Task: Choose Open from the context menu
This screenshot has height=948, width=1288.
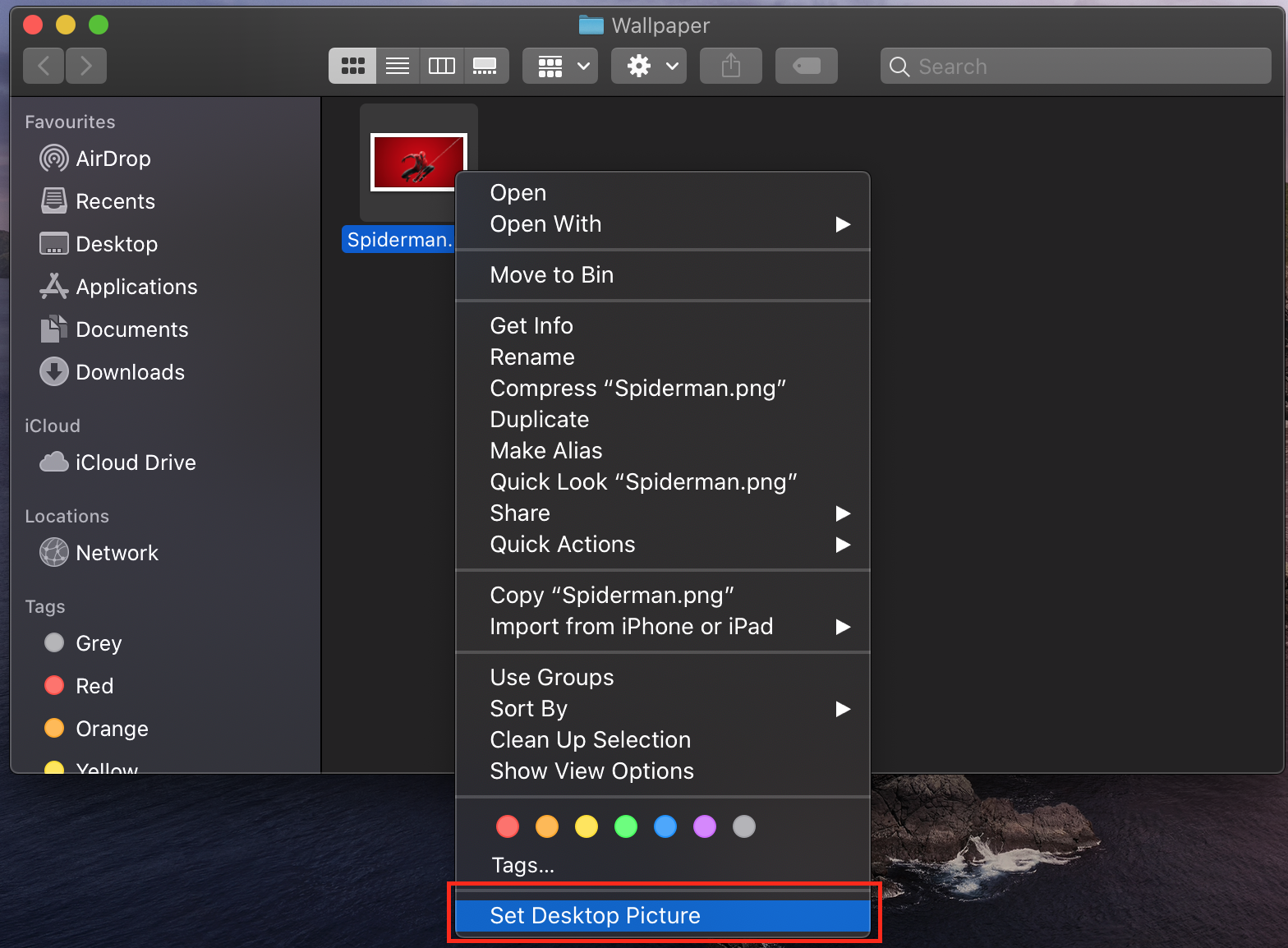Action: point(662,192)
